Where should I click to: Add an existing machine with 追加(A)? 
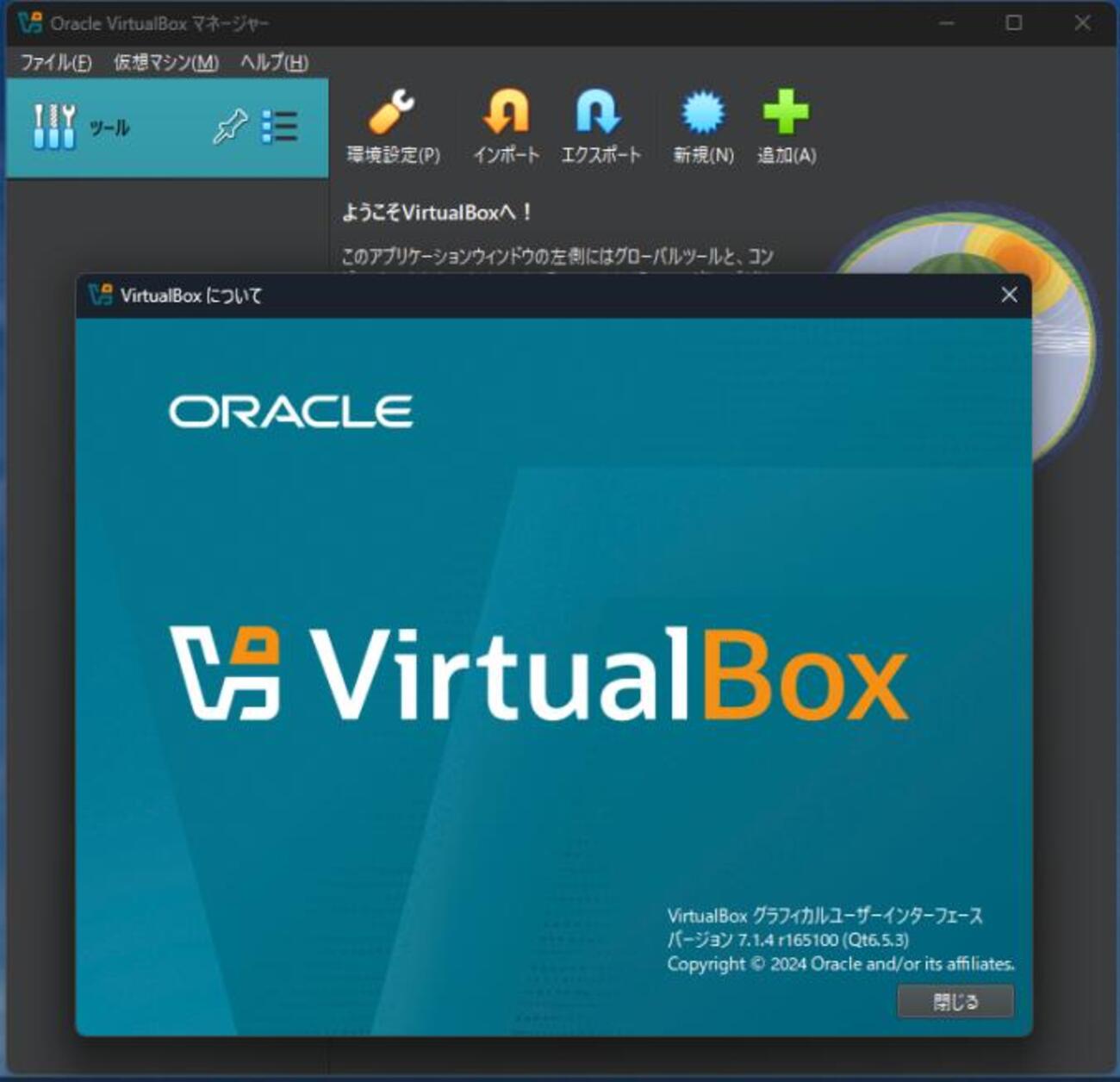pos(786,127)
